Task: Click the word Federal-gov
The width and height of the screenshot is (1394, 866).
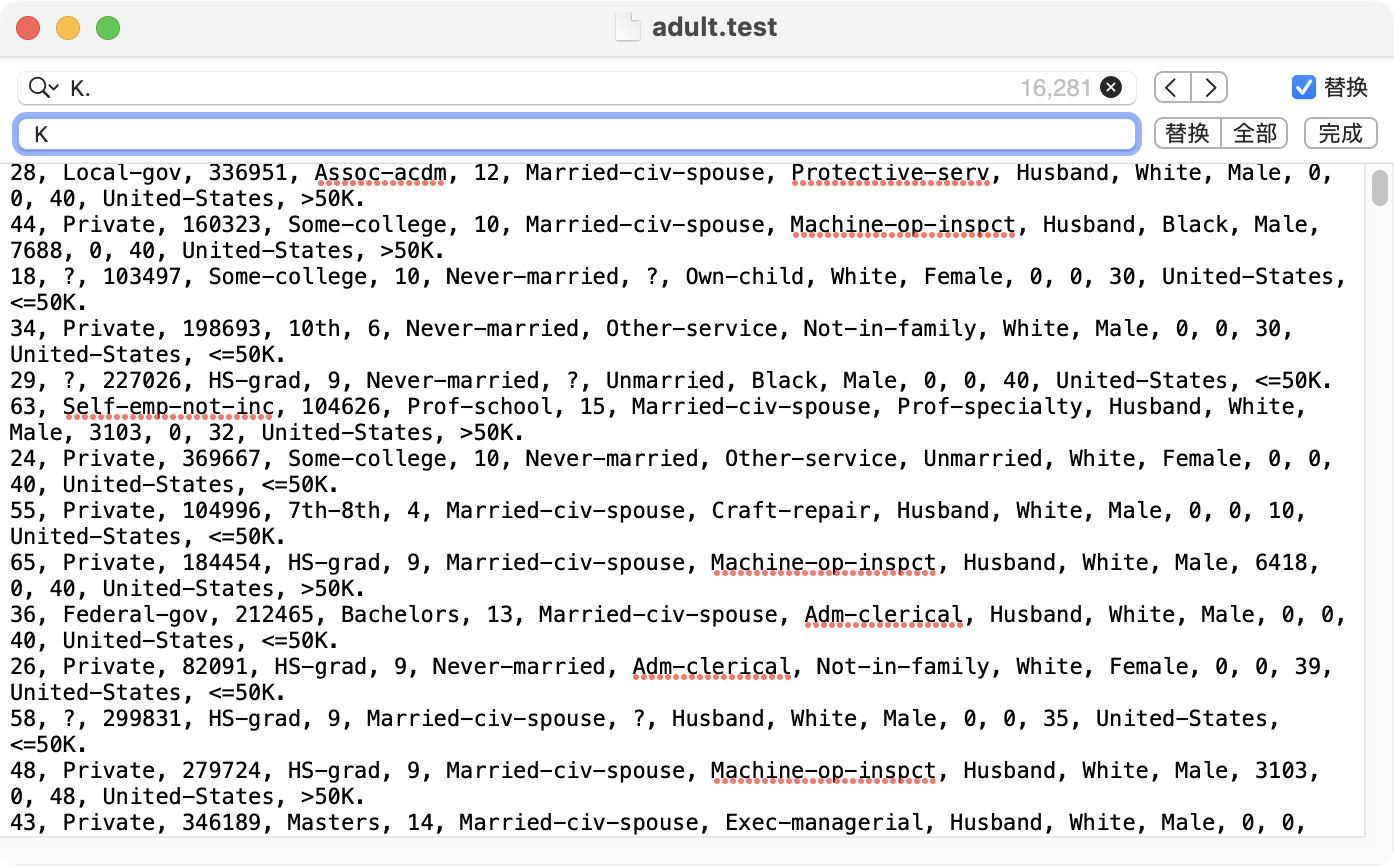Action: point(135,615)
